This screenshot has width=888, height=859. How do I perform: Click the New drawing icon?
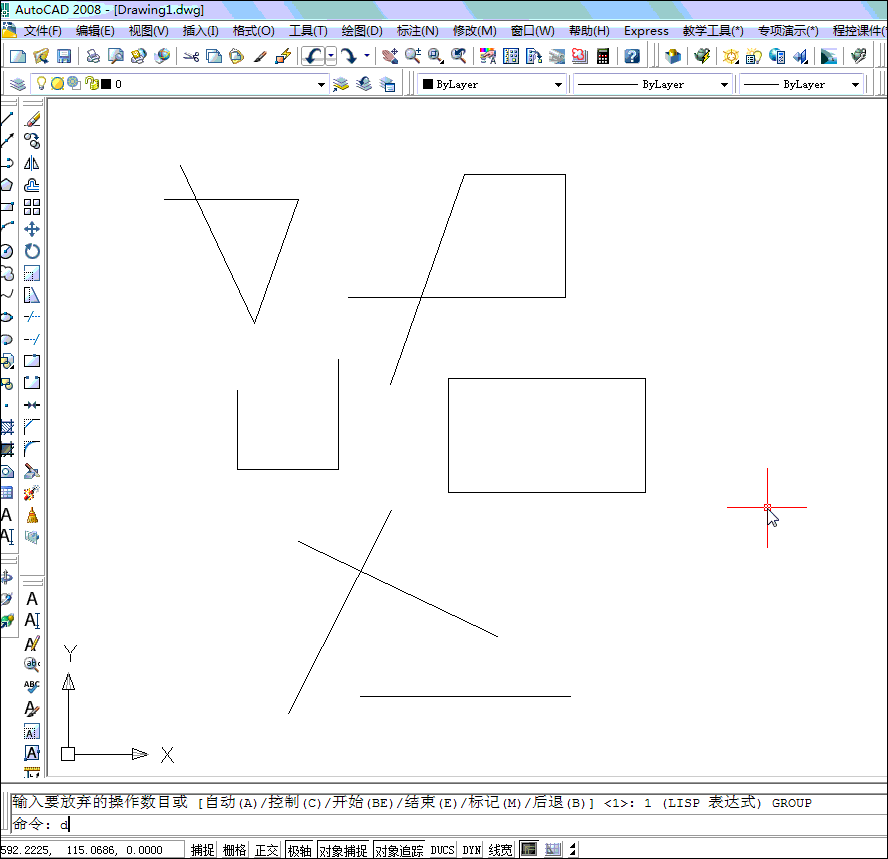18,56
